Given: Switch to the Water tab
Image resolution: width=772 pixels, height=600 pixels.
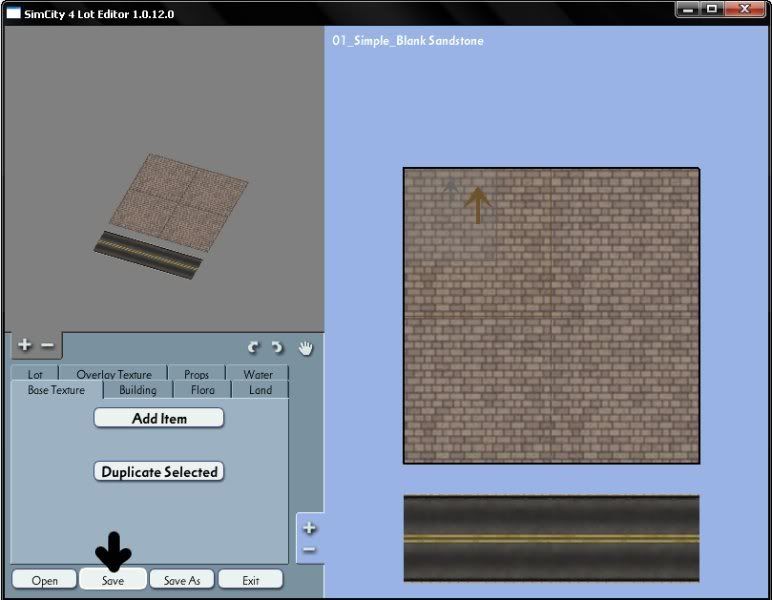Looking at the screenshot, I should (258, 374).
